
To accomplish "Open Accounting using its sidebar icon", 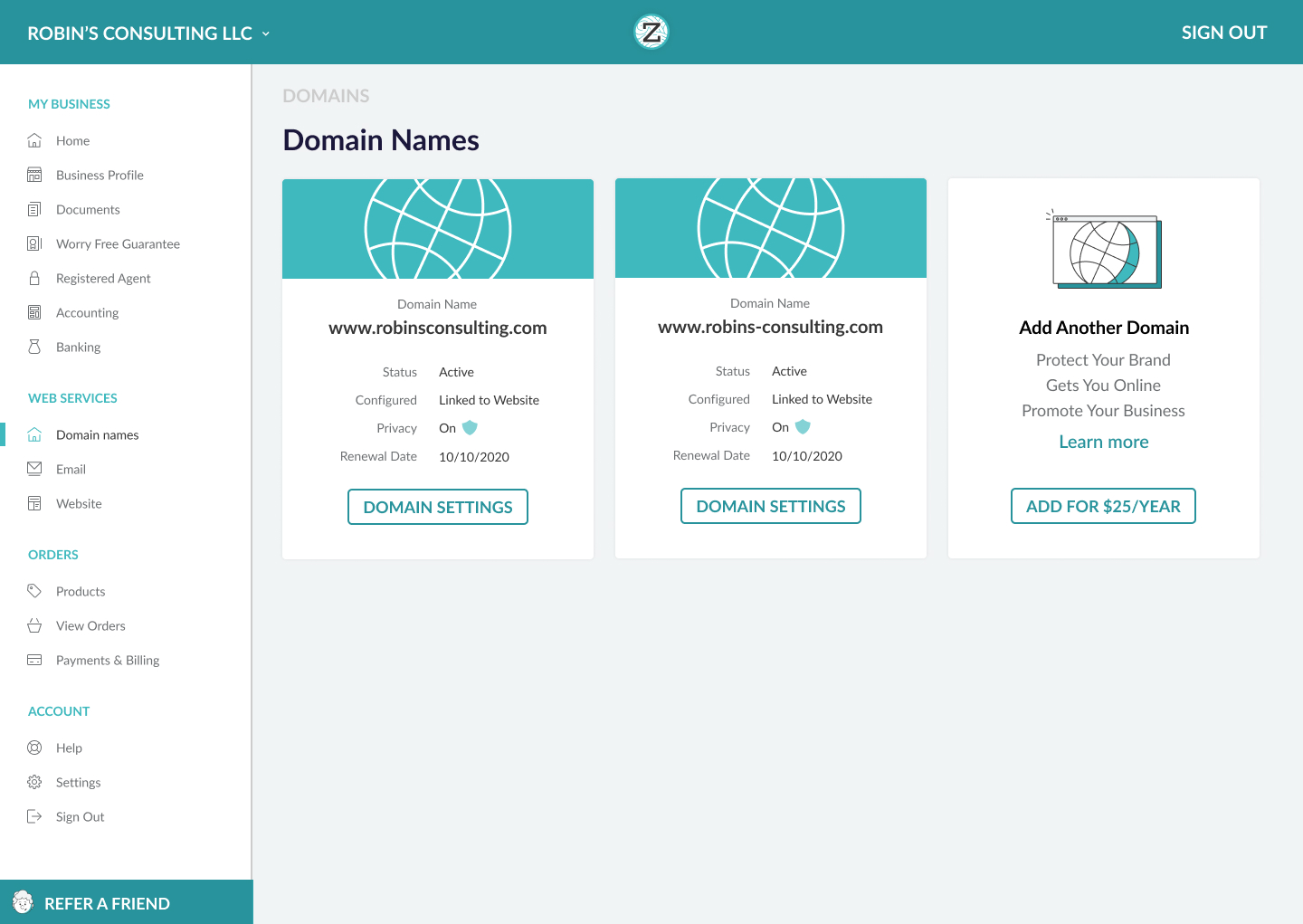I will point(34,312).
